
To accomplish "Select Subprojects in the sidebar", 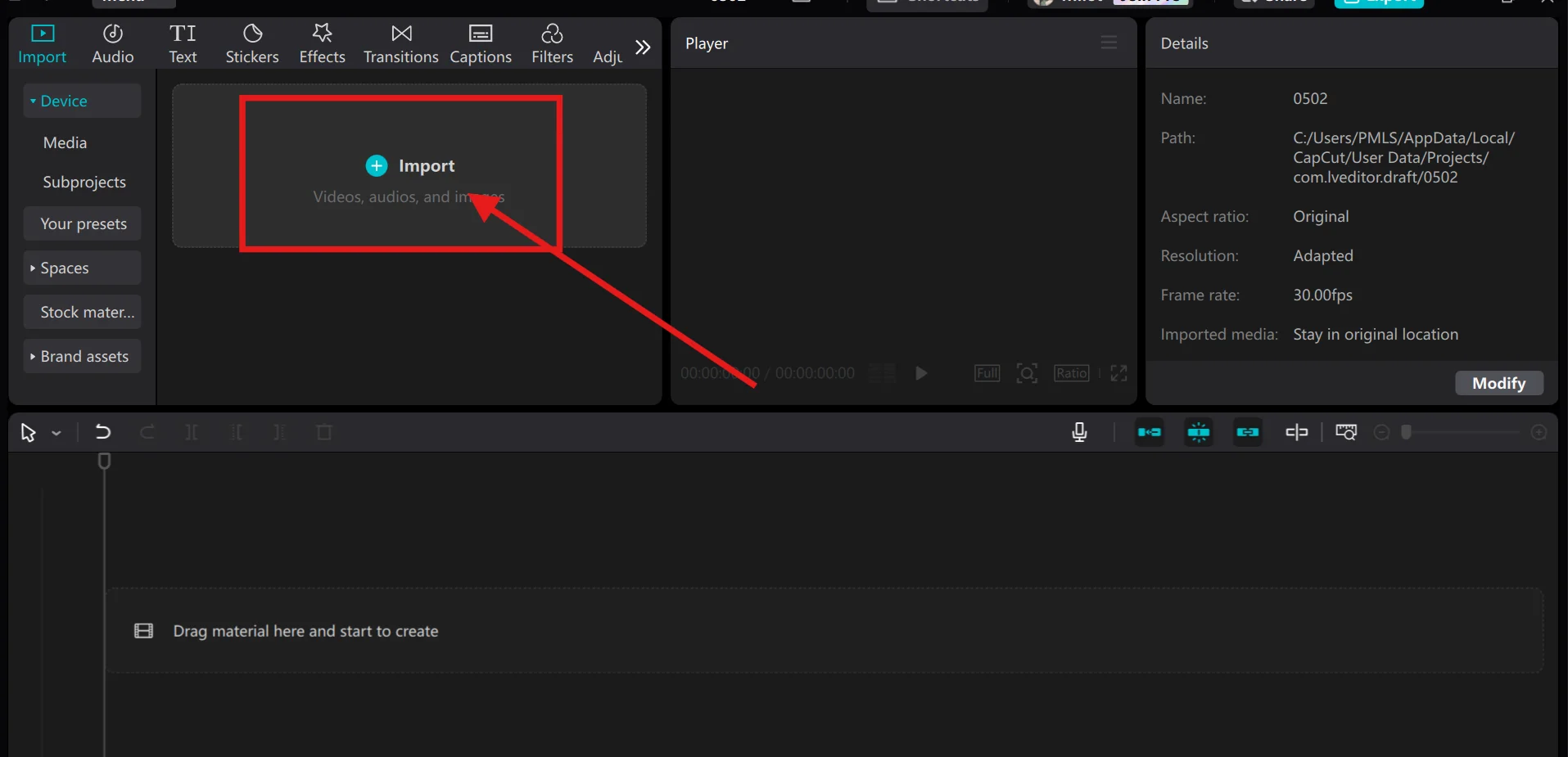I will tap(84, 182).
